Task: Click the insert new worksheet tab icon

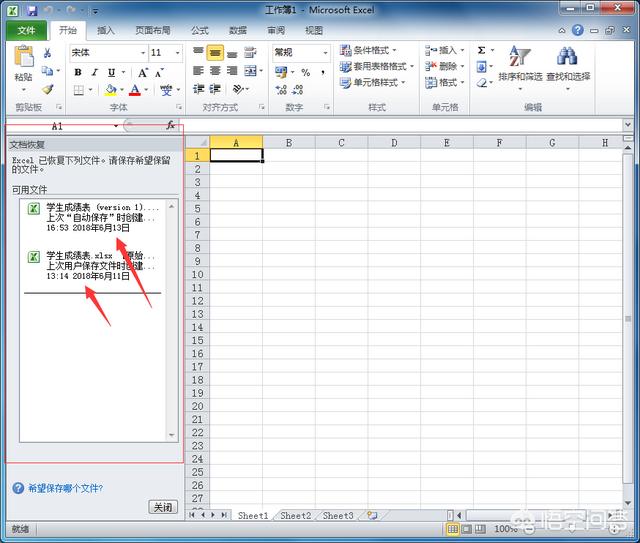Action: 371,516
